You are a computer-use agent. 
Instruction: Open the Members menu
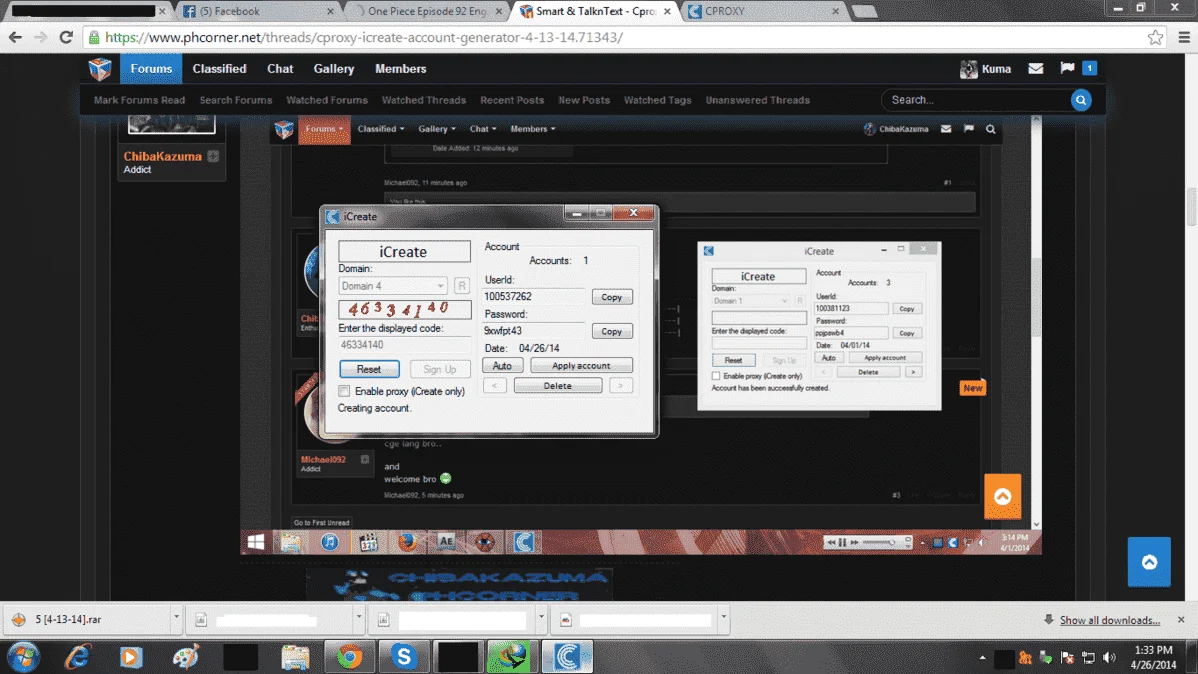400,69
